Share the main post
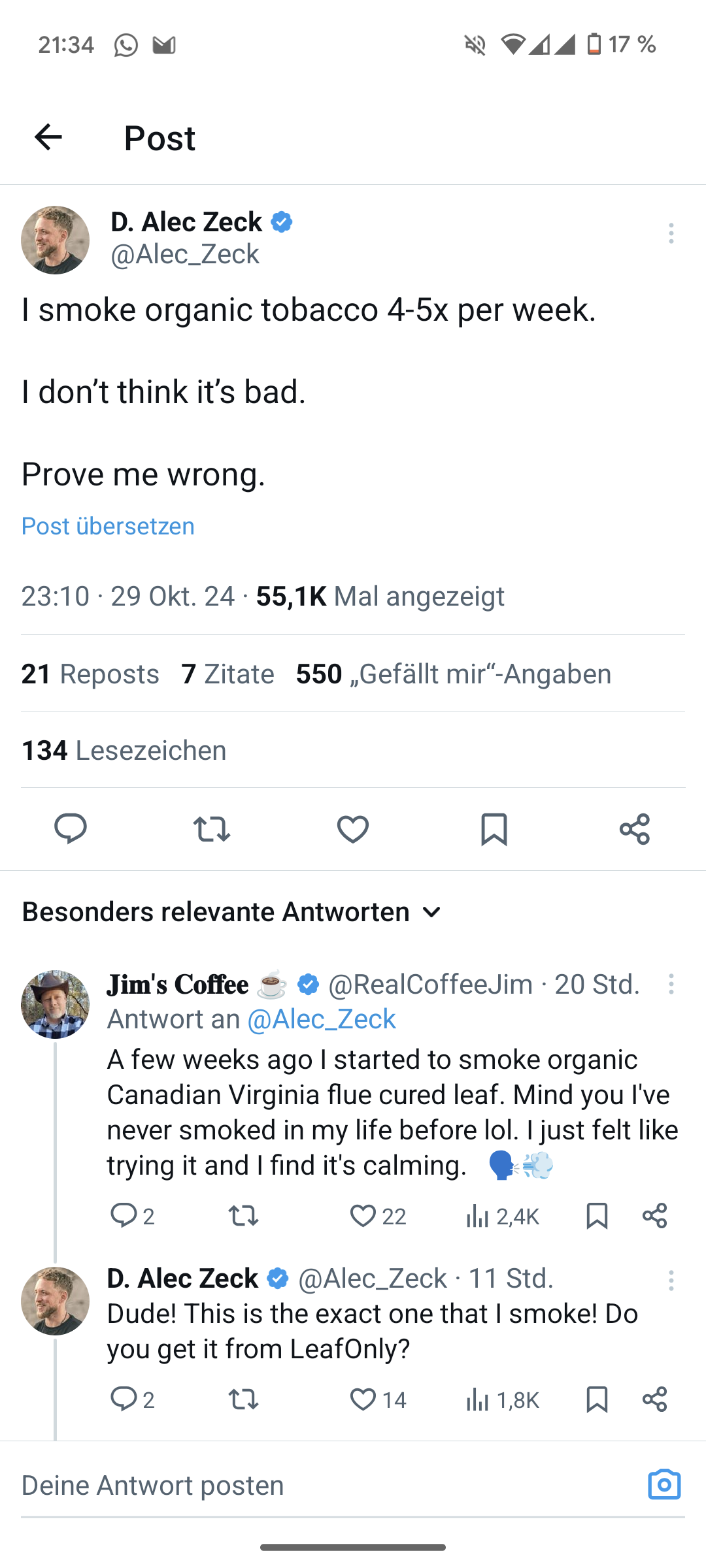706x1568 pixels. 634,828
